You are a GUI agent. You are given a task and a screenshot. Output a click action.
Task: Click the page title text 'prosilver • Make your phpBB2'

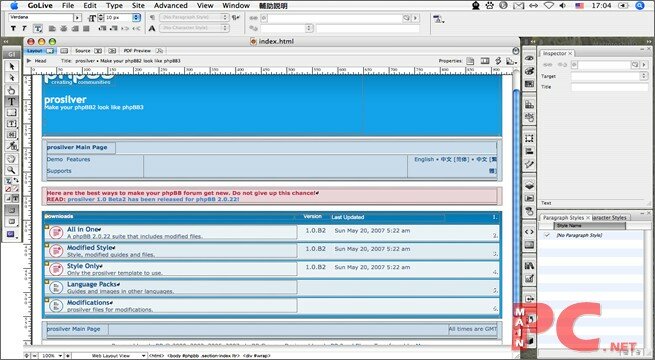128,61
